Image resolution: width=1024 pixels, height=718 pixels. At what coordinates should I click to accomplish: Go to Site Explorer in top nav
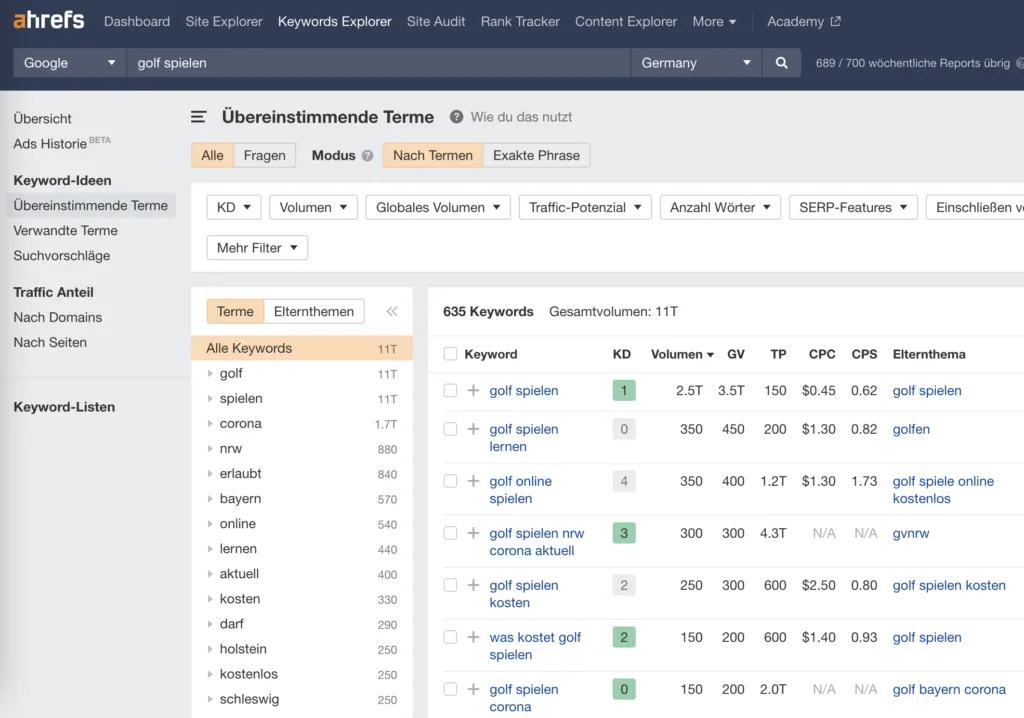[x=223, y=22]
